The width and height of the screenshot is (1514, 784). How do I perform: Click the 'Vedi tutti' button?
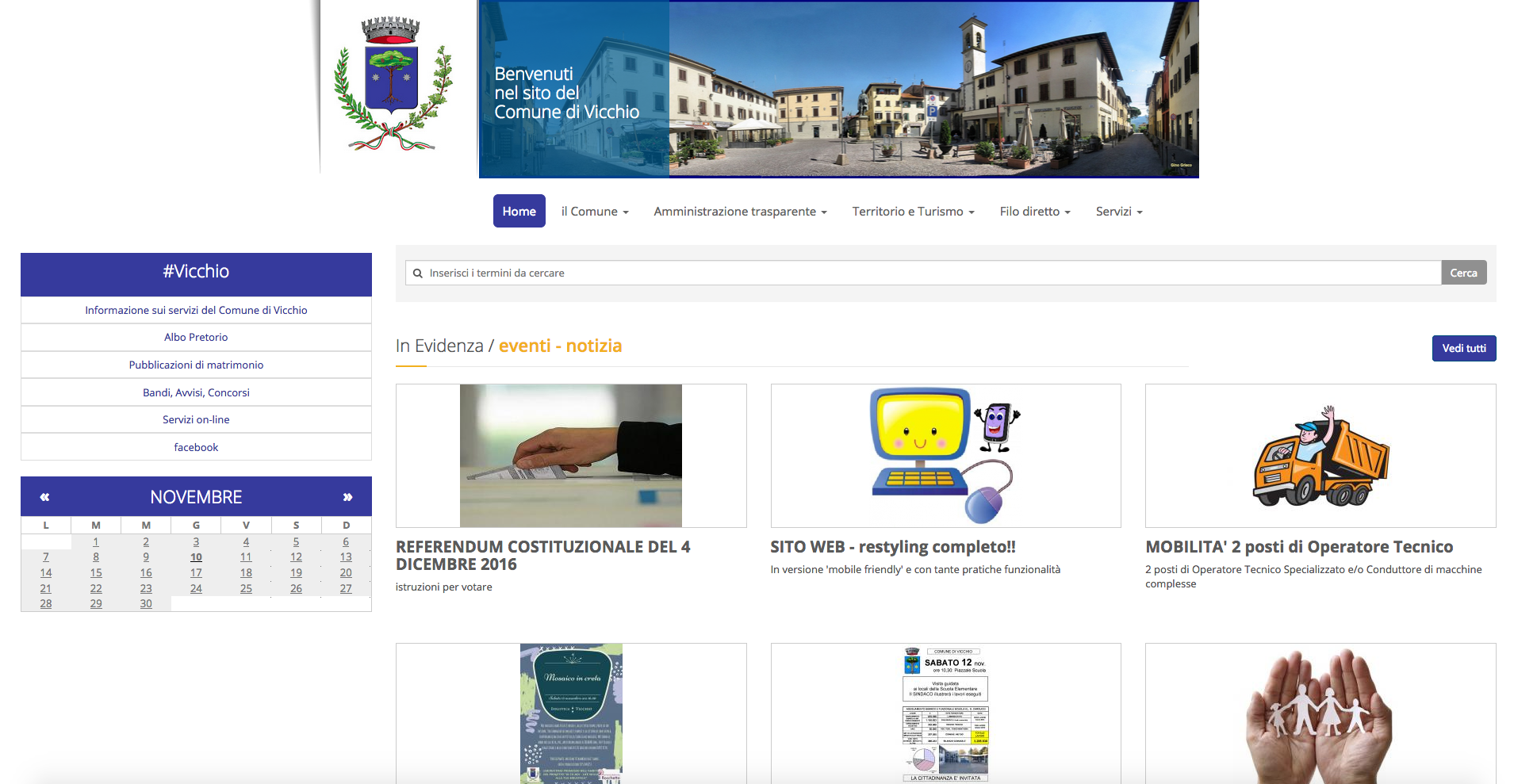point(1463,348)
